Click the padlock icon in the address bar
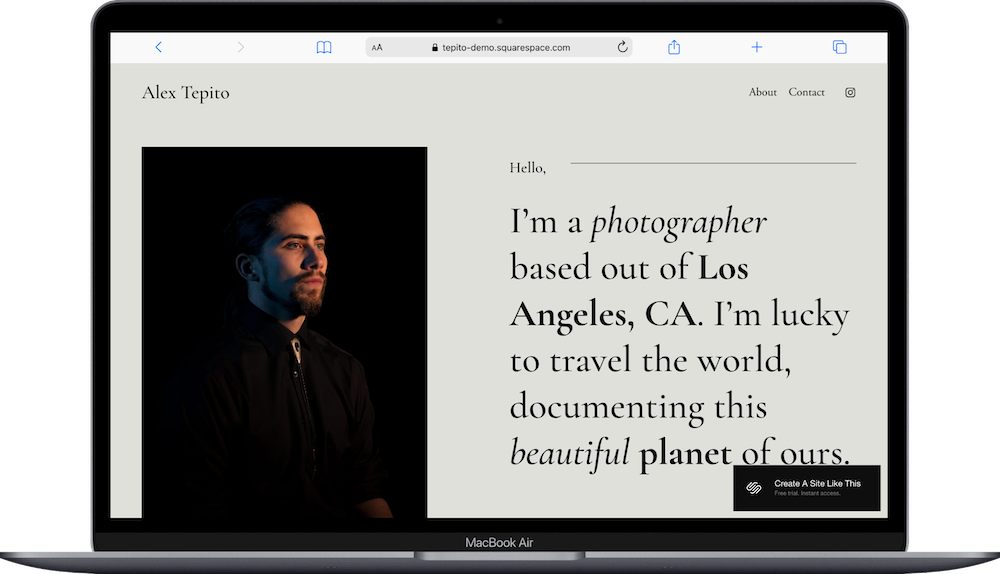 (x=435, y=47)
